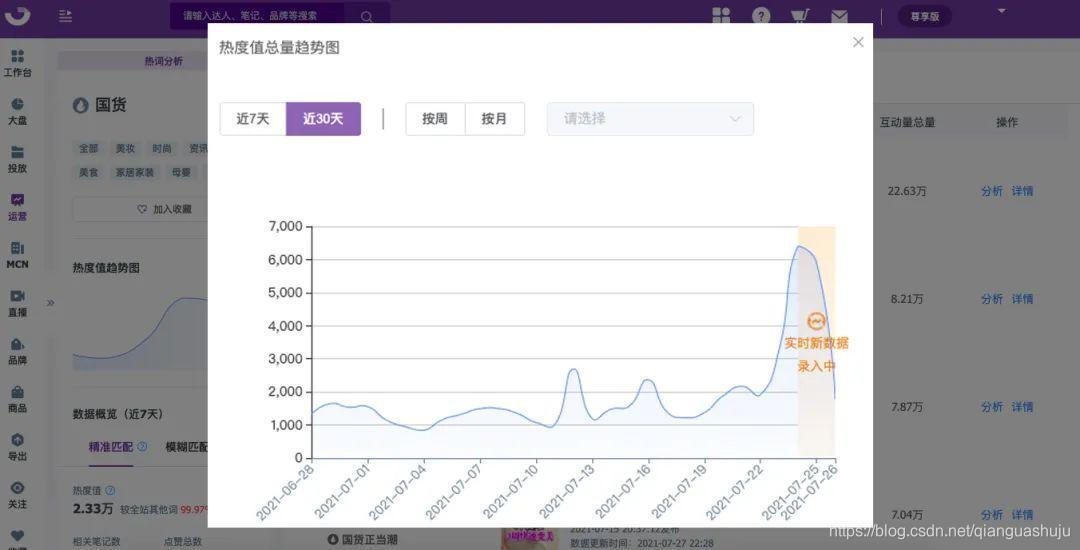The width and height of the screenshot is (1080, 550).
Task: Select the 时尚 category tag
Action: coord(162,149)
